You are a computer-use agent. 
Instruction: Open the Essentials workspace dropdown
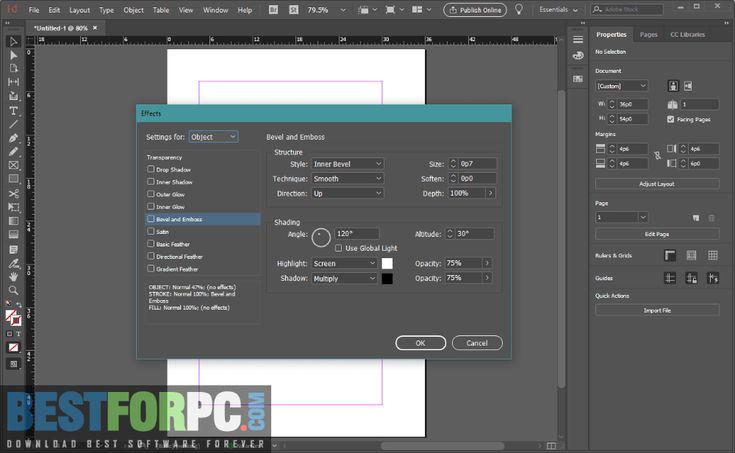click(x=558, y=9)
